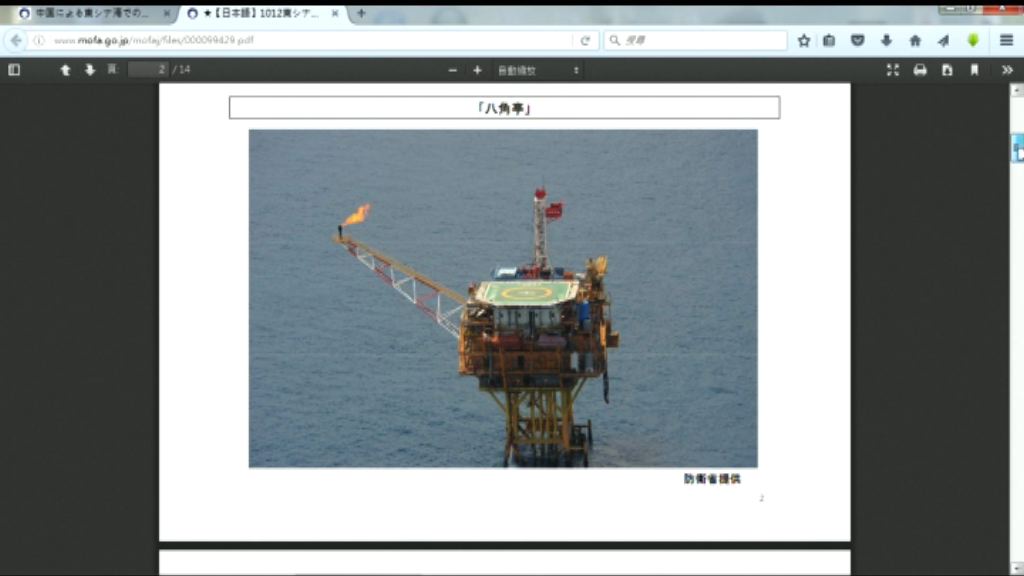The width and height of the screenshot is (1024, 576).
Task: Zoom in on the PDF document
Action: (x=477, y=70)
